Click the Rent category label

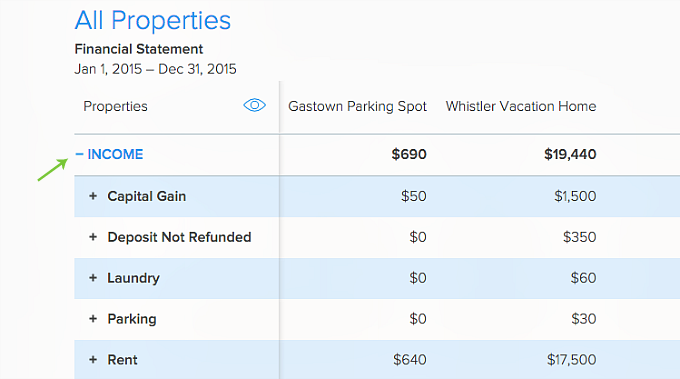[122, 360]
